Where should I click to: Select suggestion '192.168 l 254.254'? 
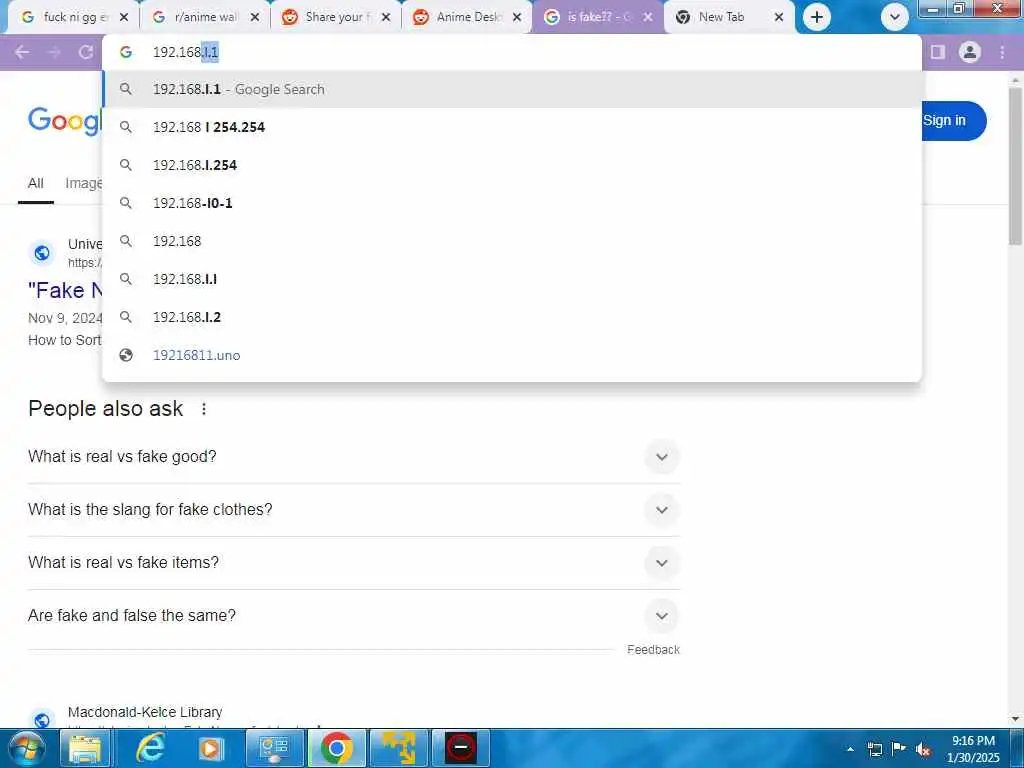[x=512, y=127]
